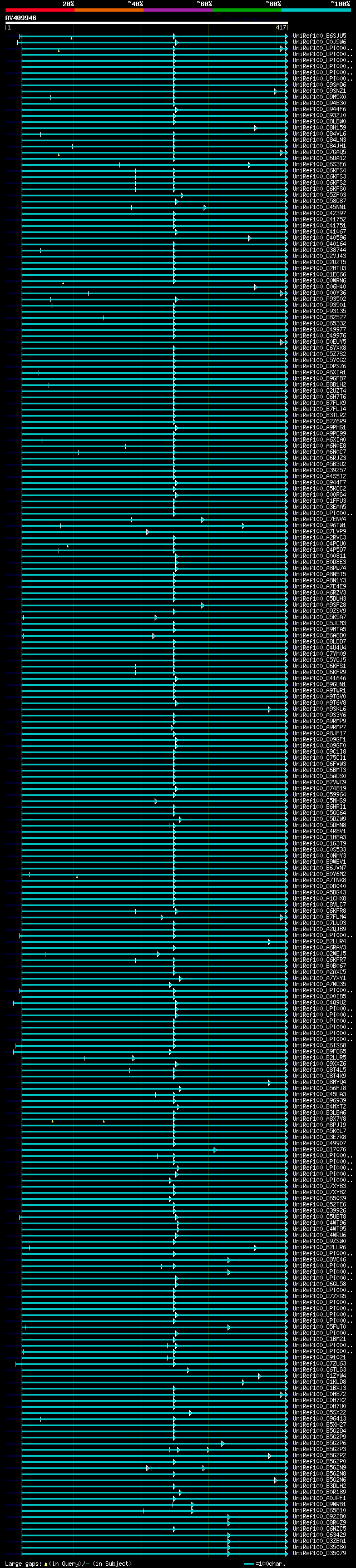
Task: Select hit label UniRef100_Q7XYB3
Action: [x=319, y=1186]
